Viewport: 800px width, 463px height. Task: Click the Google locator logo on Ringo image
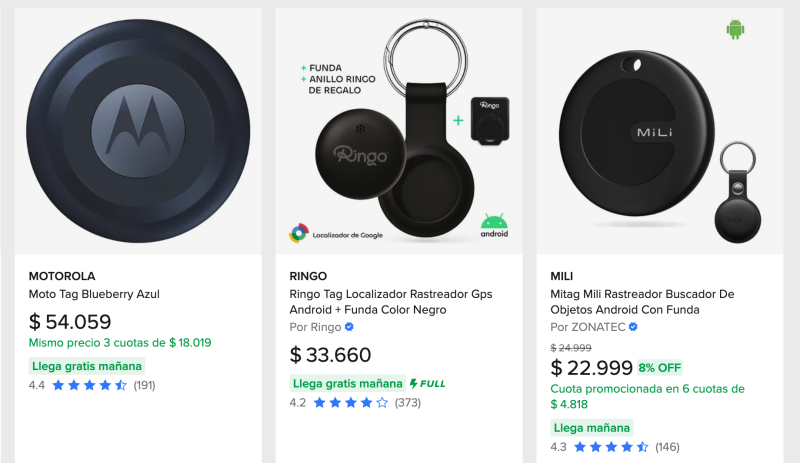[x=299, y=233]
